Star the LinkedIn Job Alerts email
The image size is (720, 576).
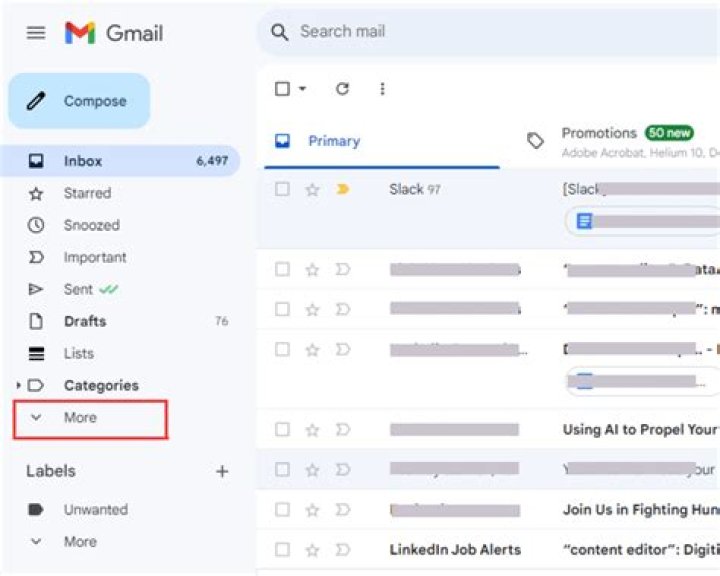312,549
